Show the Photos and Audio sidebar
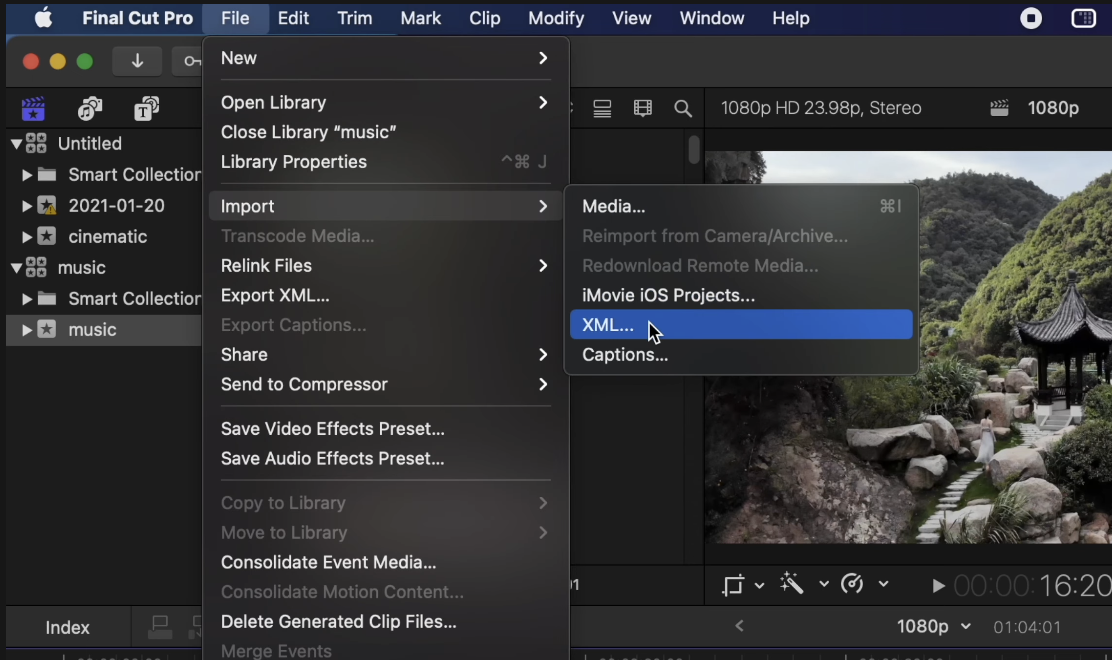Viewport: 1112px width, 660px height. coord(90,108)
